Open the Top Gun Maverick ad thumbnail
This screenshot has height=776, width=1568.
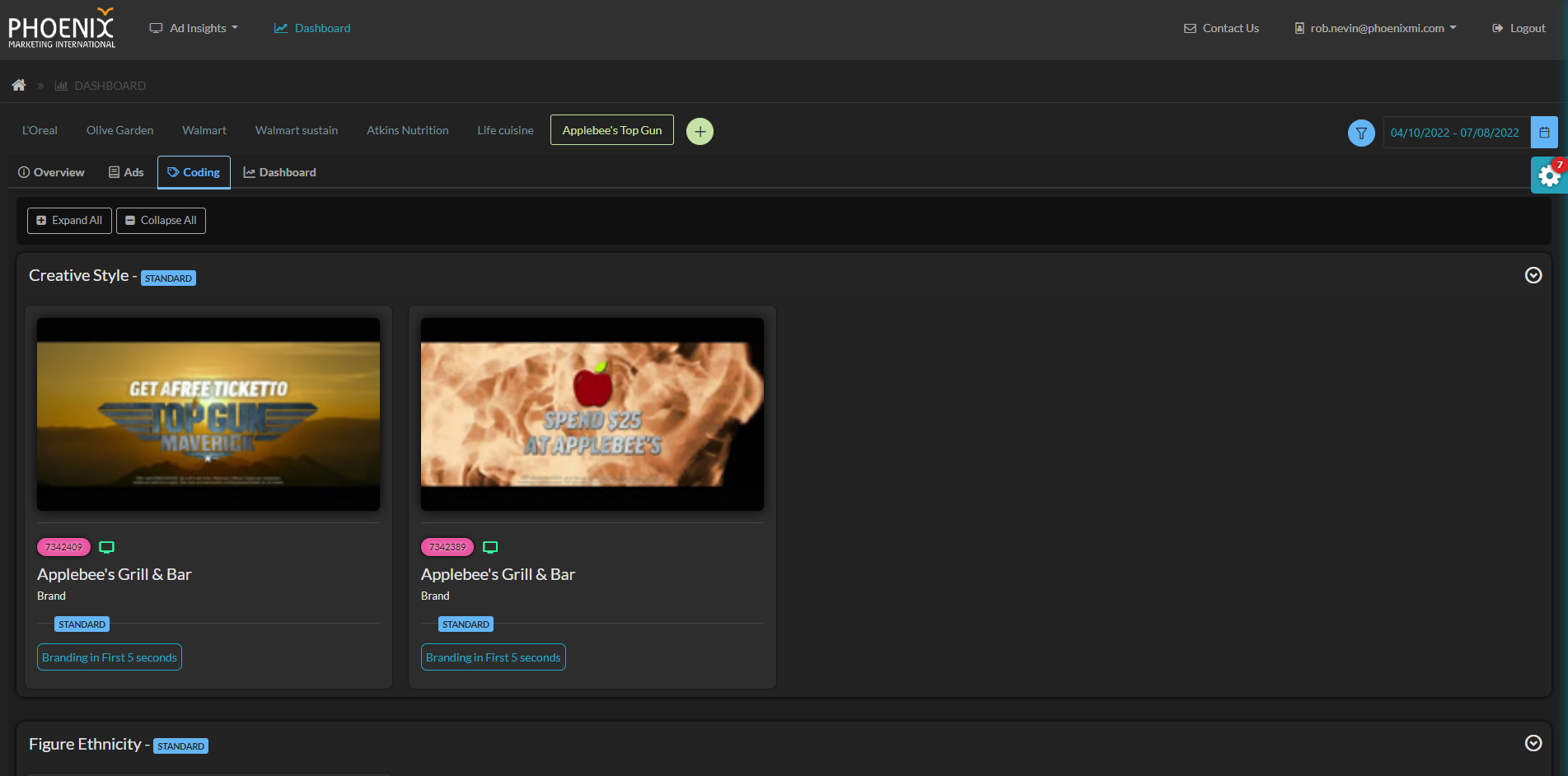208,414
